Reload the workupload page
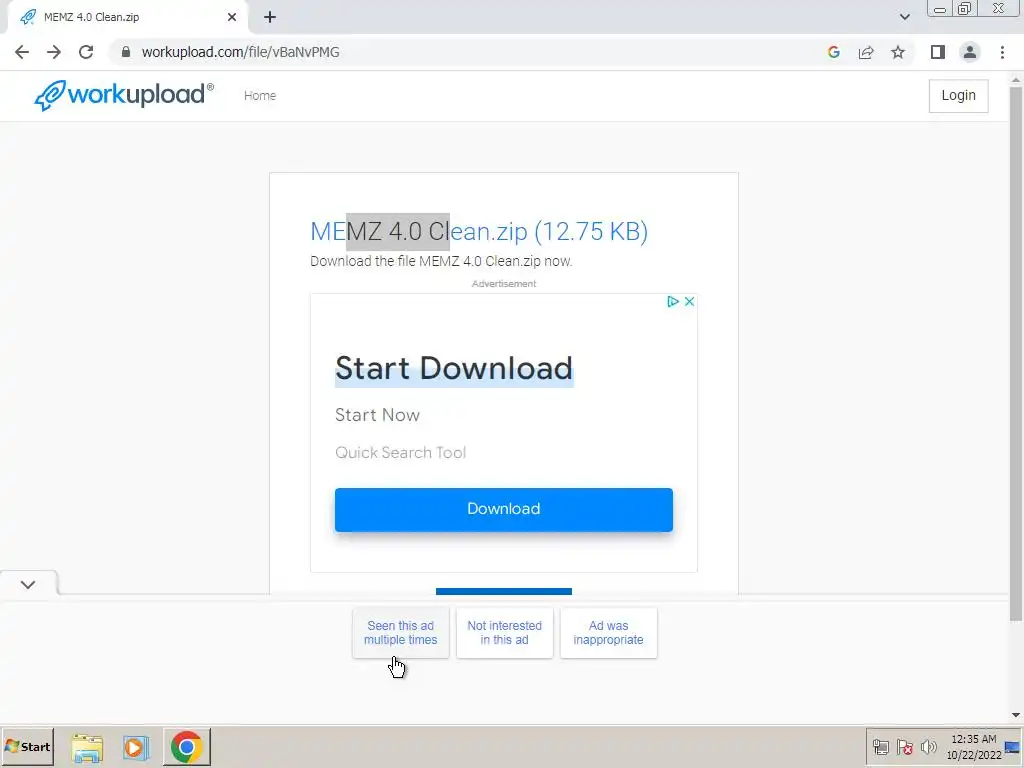The height and width of the screenshot is (768, 1024). tap(86, 52)
